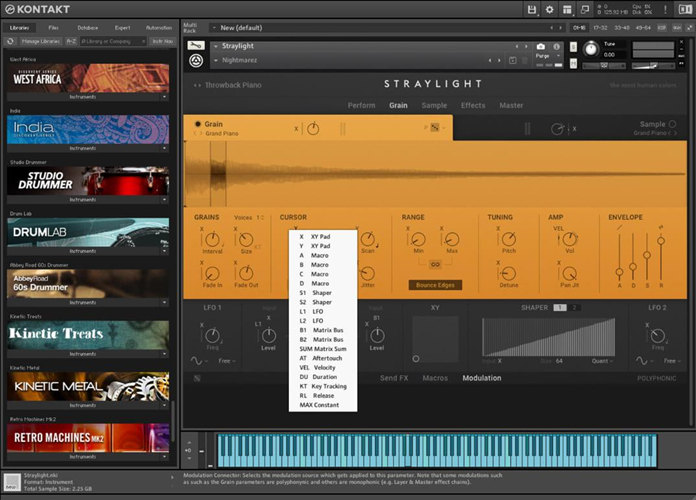Viewport: 696px width, 500px height.
Task: Click the camera snapshot icon for Straylight
Action: 541,46
